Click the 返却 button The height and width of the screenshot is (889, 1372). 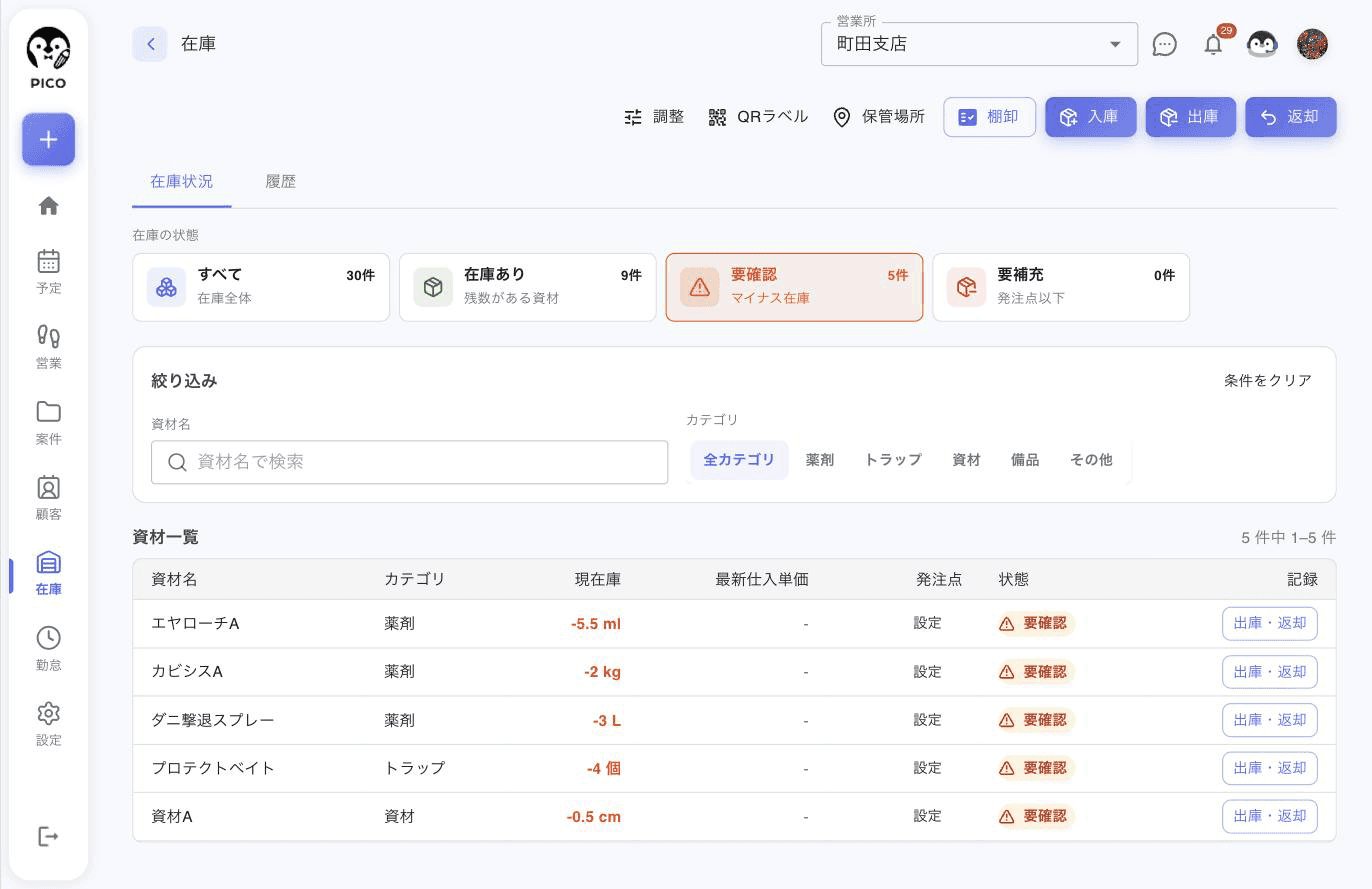click(1290, 117)
